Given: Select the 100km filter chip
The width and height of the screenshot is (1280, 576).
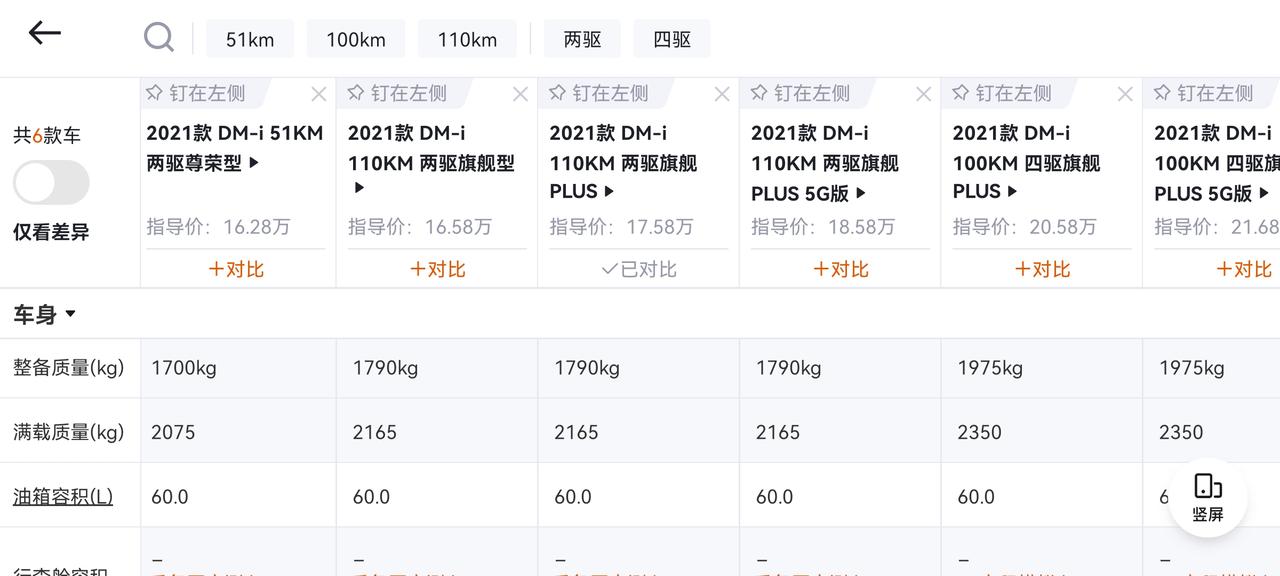Looking at the screenshot, I should click(355, 39).
